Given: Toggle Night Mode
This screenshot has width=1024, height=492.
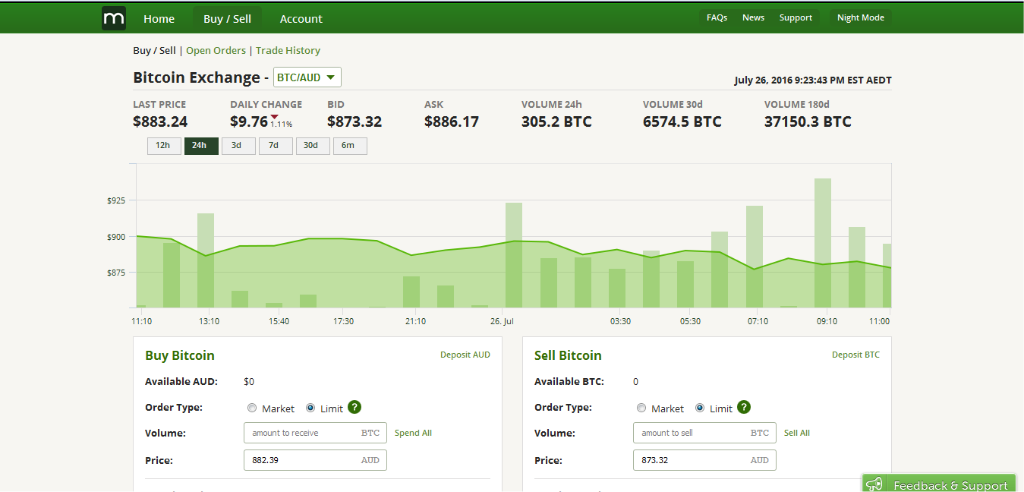Looking at the screenshot, I should coord(861,18).
